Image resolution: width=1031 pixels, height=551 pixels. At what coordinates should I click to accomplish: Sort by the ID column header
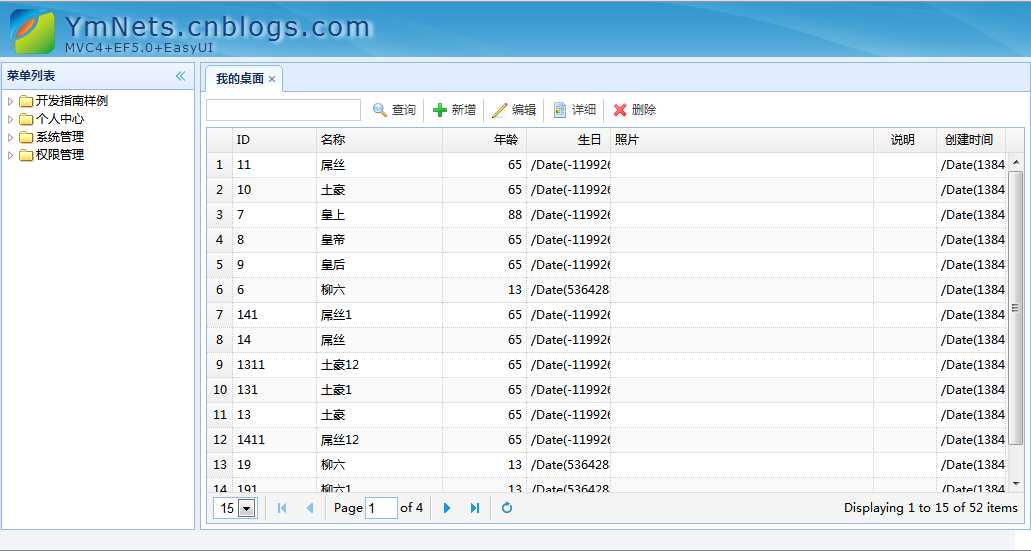pos(274,140)
